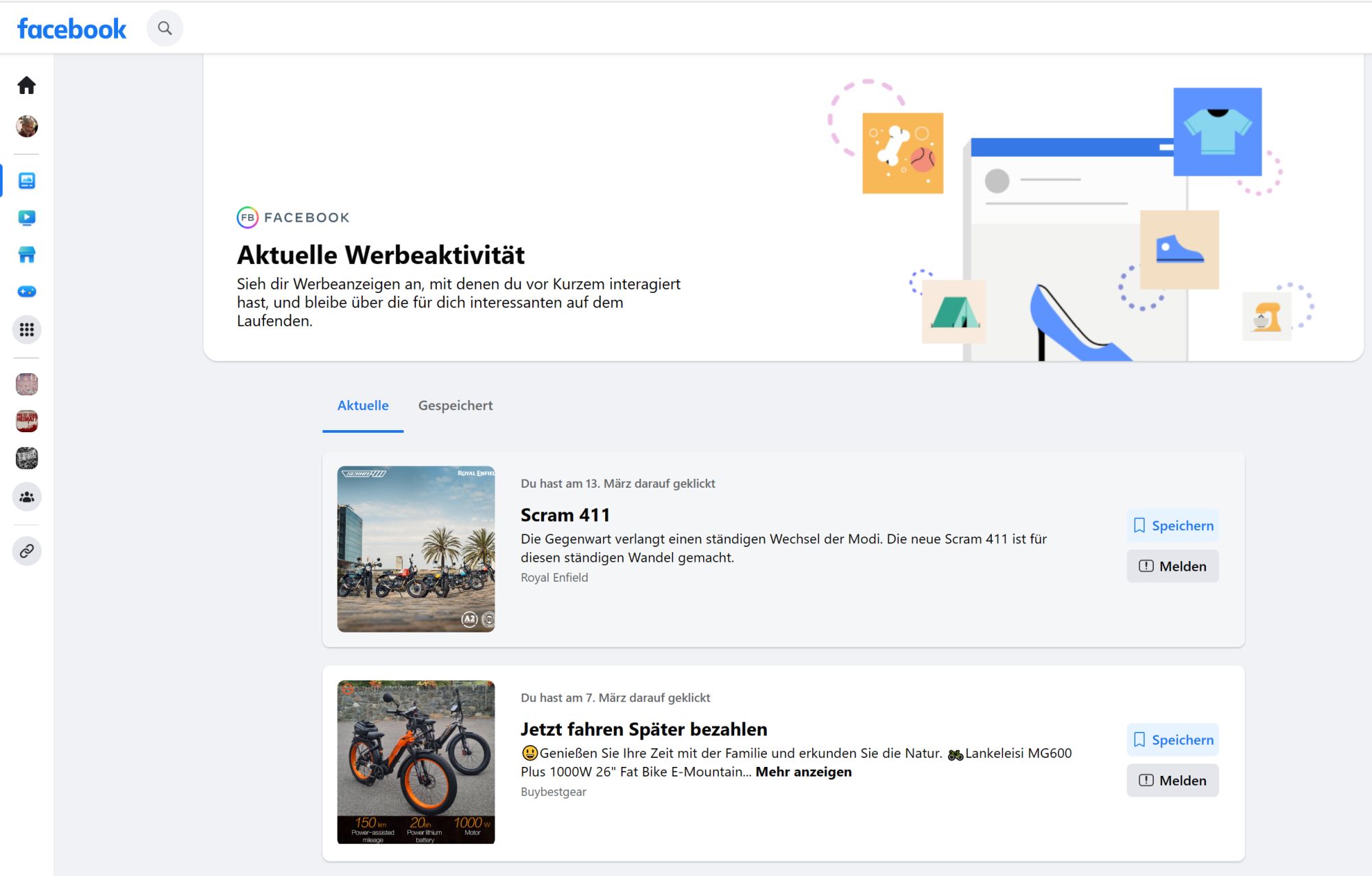Select the Aktuelle tab
1372x876 pixels.
pos(363,405)
